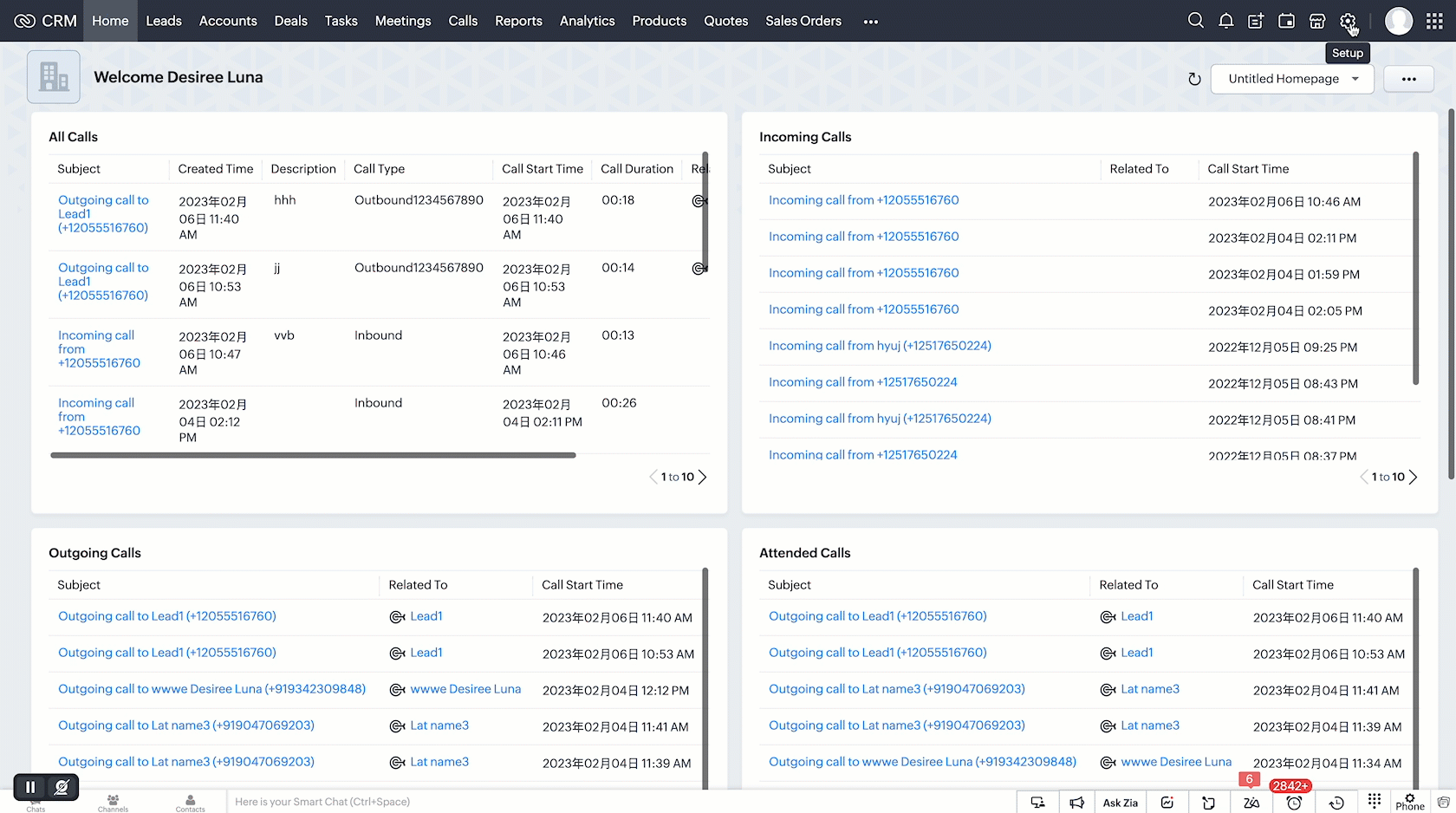The width and height of the screenshot is (1456, 813).
Task: Open Lat name3 link in Outgoing Calls
Action: click(x=439, y=725)
